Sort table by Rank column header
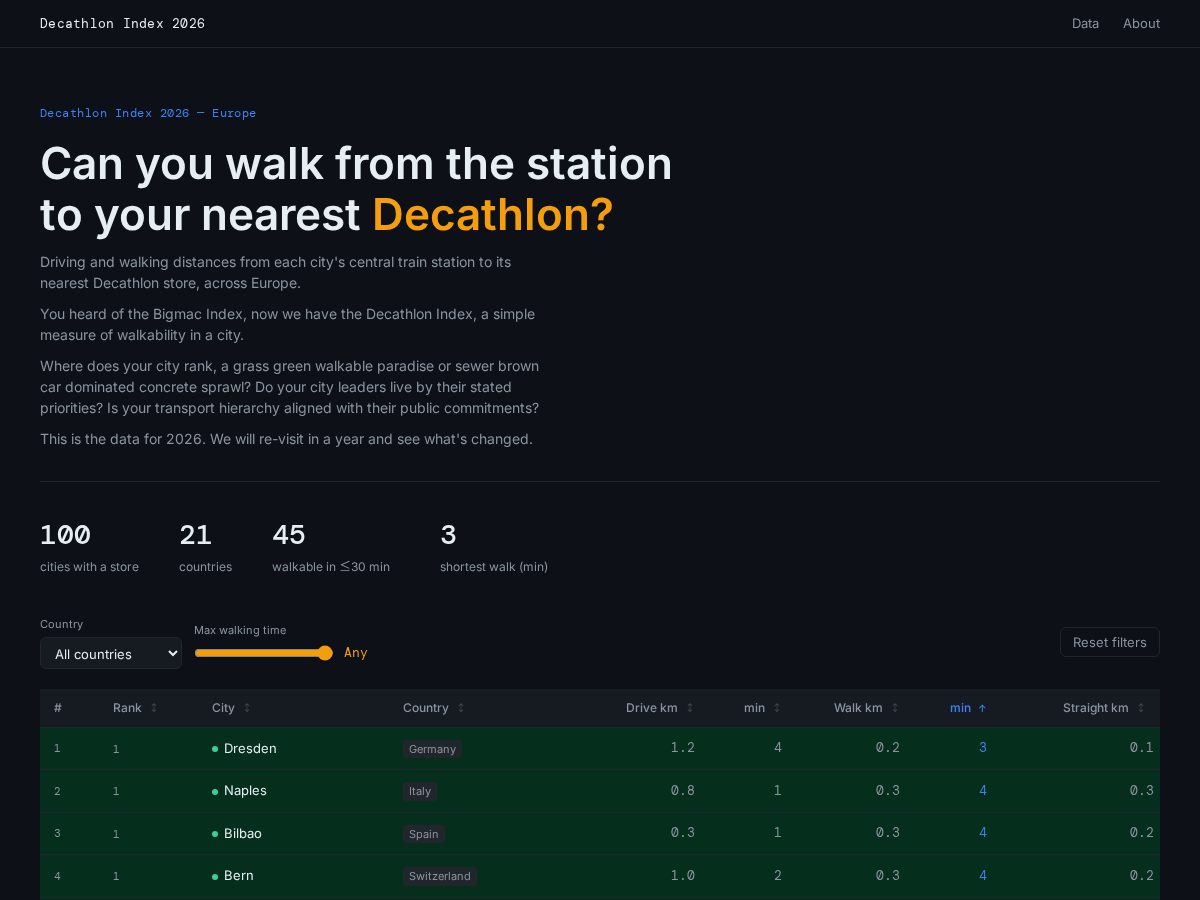Viewport: 1200px width, 900px height. [127, 708]
